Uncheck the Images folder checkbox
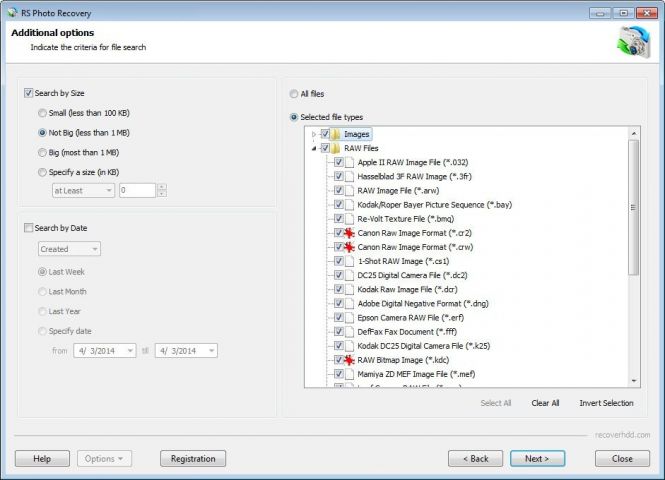This screenshot has width=665, height=480. click(325, 134)
